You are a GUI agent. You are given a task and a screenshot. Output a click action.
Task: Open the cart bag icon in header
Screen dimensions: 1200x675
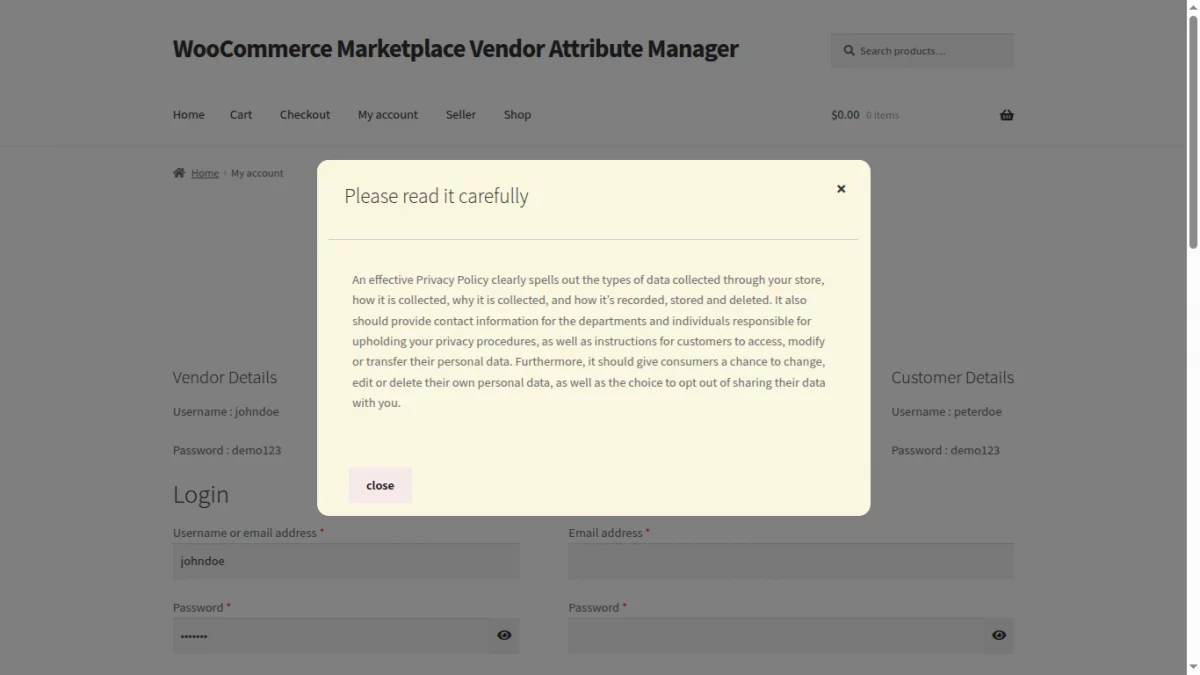[x=1006, y=114]
